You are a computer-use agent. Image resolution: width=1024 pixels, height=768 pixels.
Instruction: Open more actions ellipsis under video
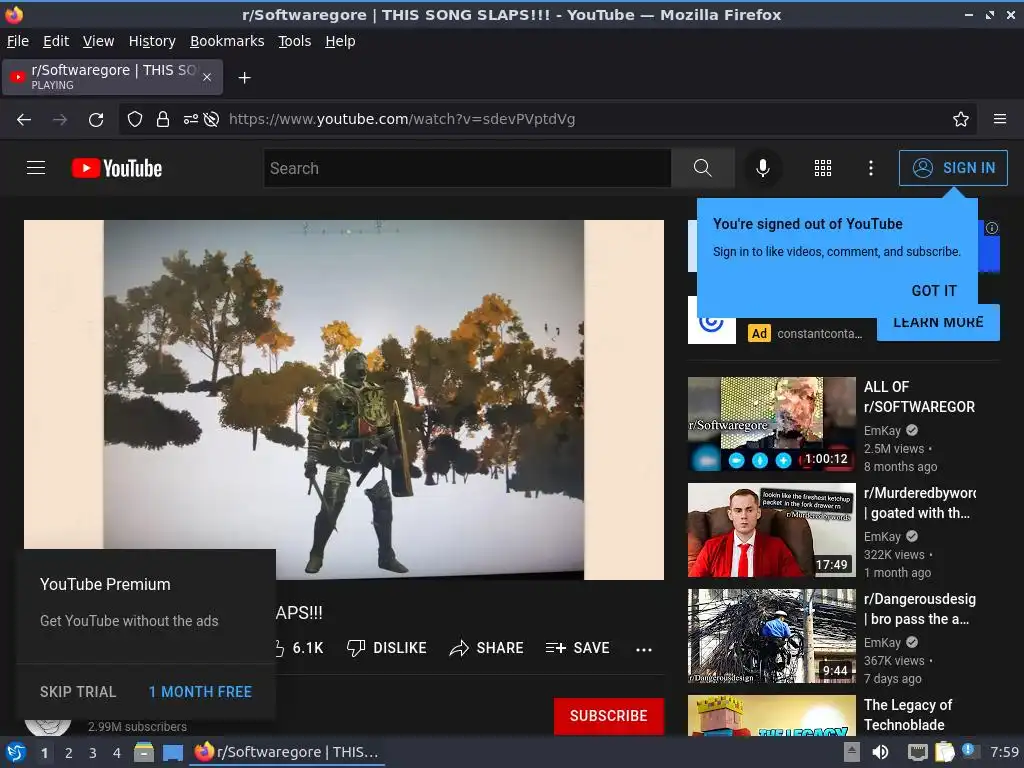pyautogui.click(x=644, y=649)
